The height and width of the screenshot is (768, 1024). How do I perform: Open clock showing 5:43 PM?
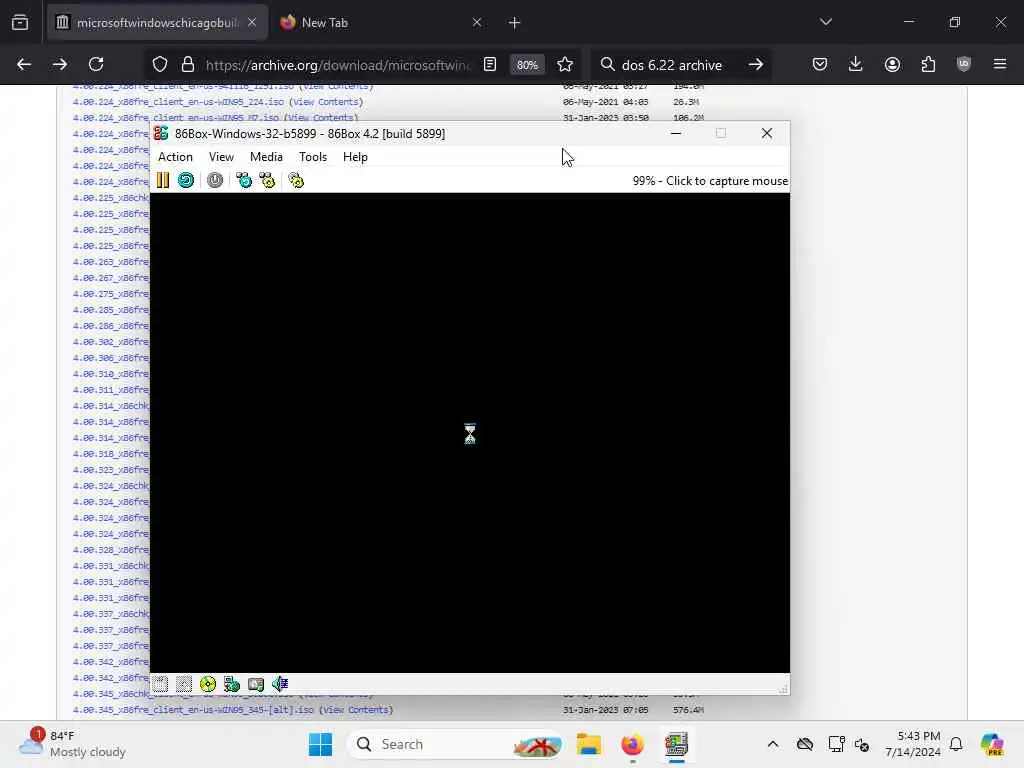point(913,744)
